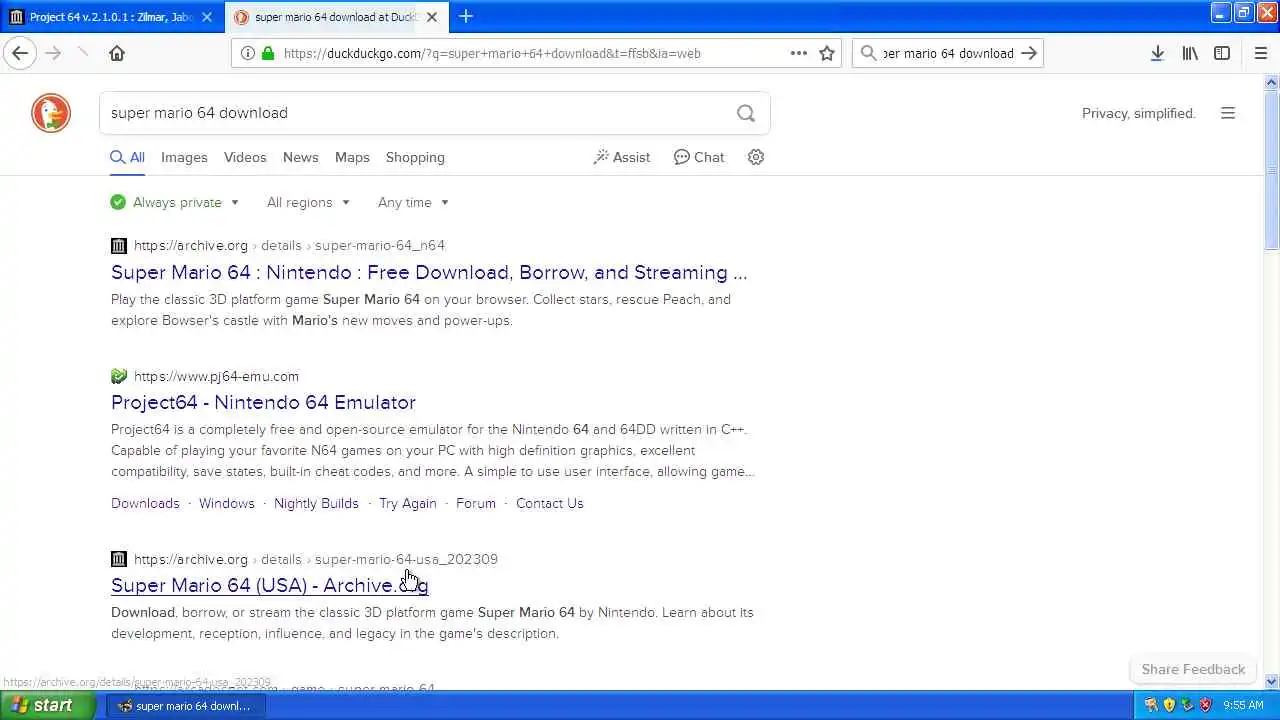Click the DuckDuckGo duck logo
This screenshot has height=720, width=1280.
[x=51, y=113]
